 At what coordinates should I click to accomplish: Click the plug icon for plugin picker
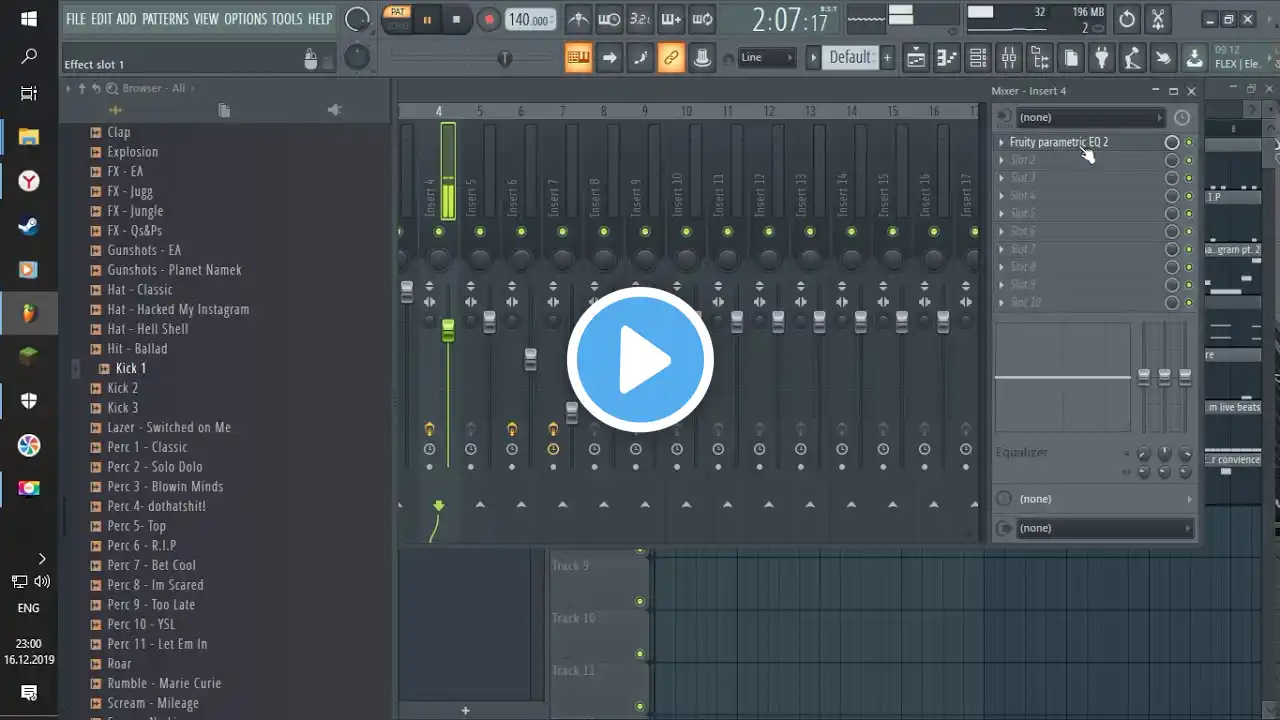pos(1101,58)
